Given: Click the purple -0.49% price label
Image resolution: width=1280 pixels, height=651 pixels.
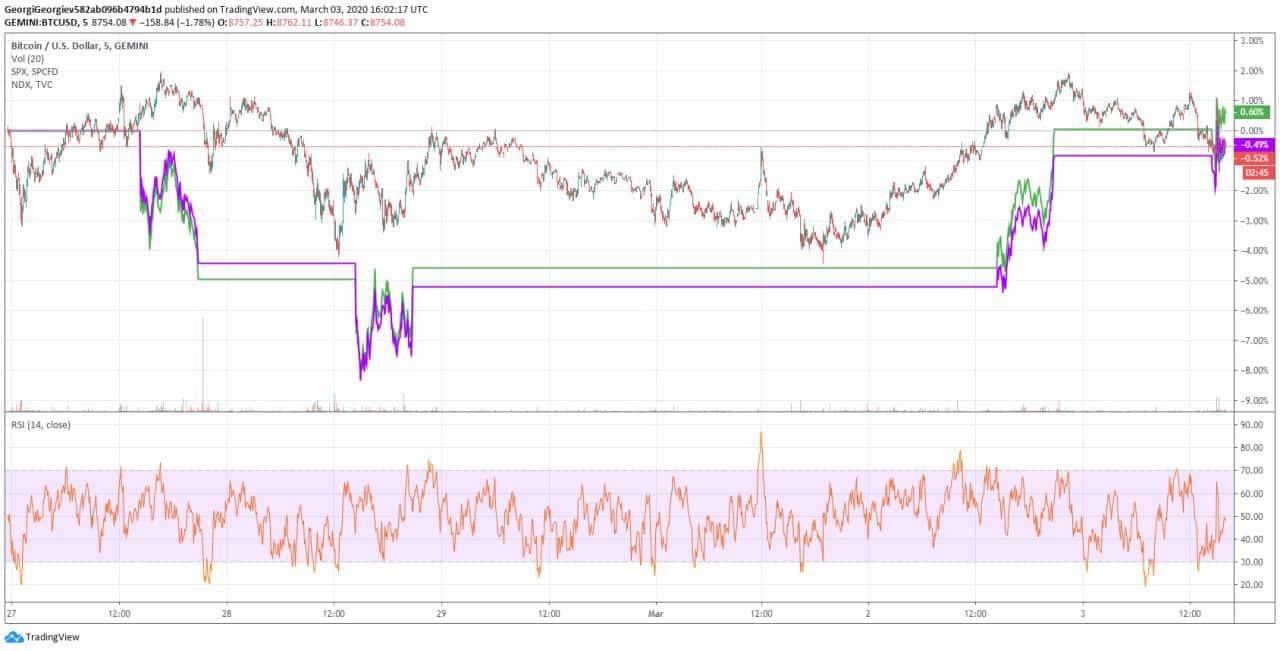Looking at the screenshot, I should (1256, 145).
